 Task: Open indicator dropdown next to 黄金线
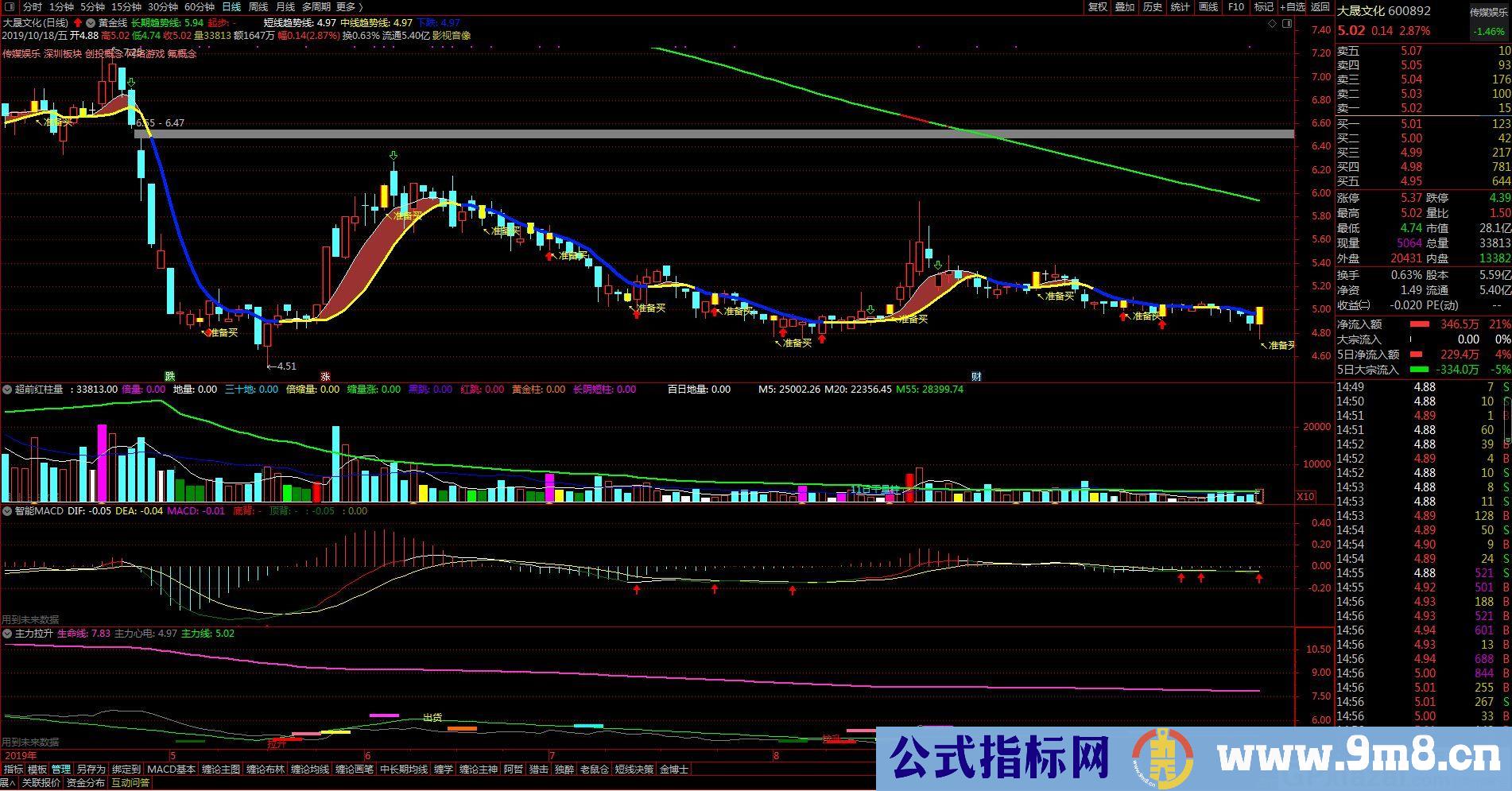(x=91, y=24)
